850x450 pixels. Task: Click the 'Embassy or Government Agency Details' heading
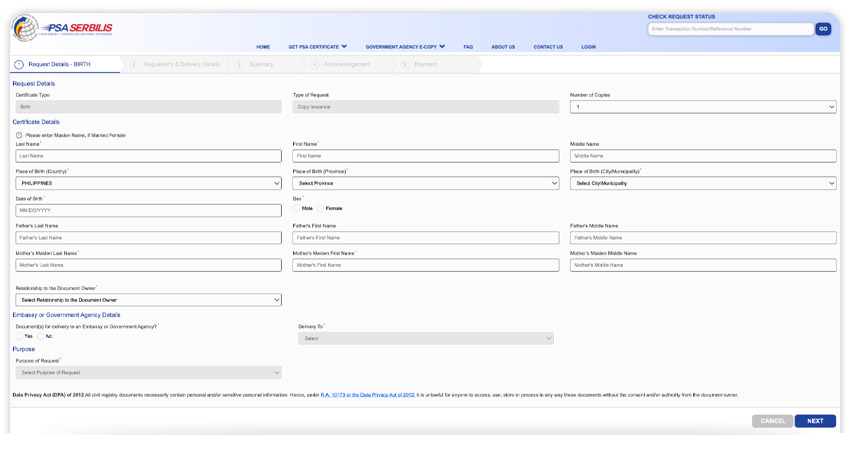coord(66,315)
